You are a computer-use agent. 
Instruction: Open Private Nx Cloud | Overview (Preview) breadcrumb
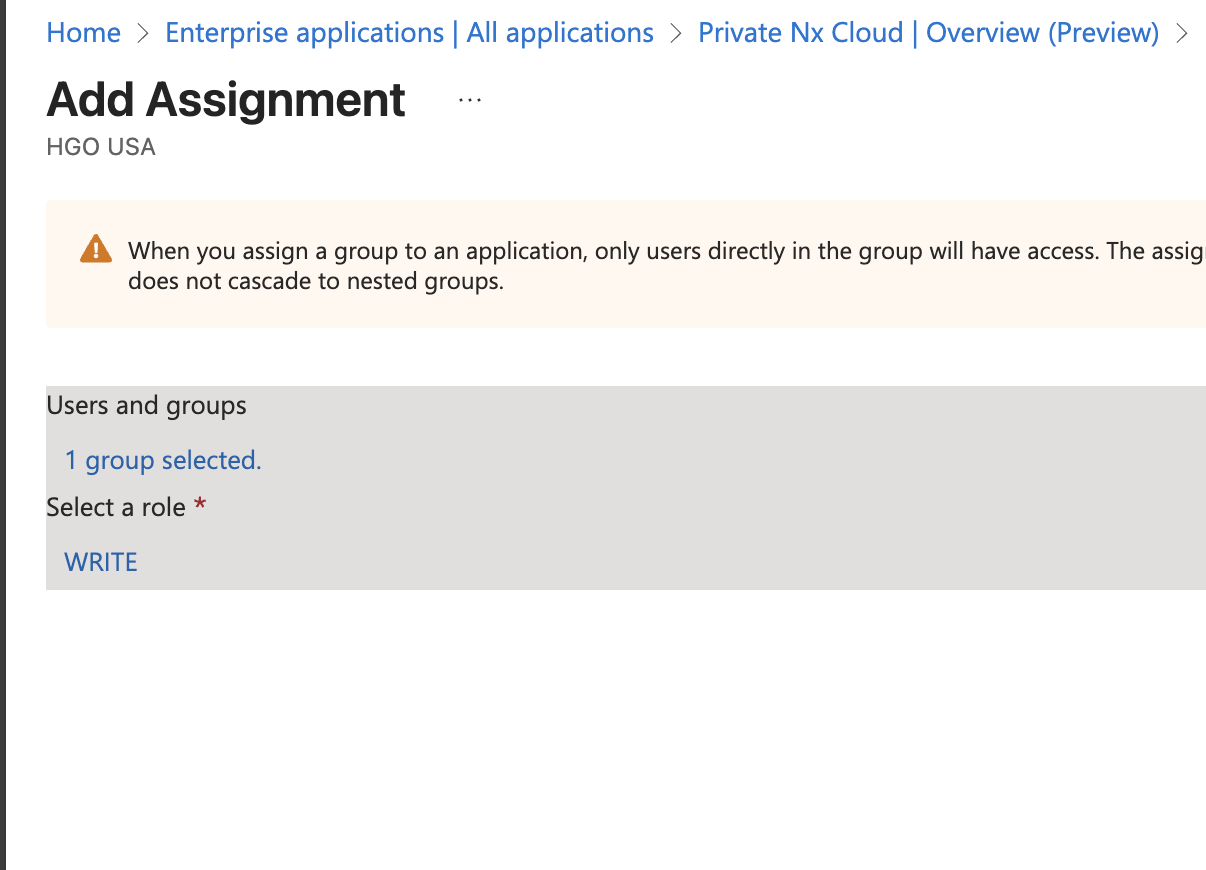coord(928,33)
